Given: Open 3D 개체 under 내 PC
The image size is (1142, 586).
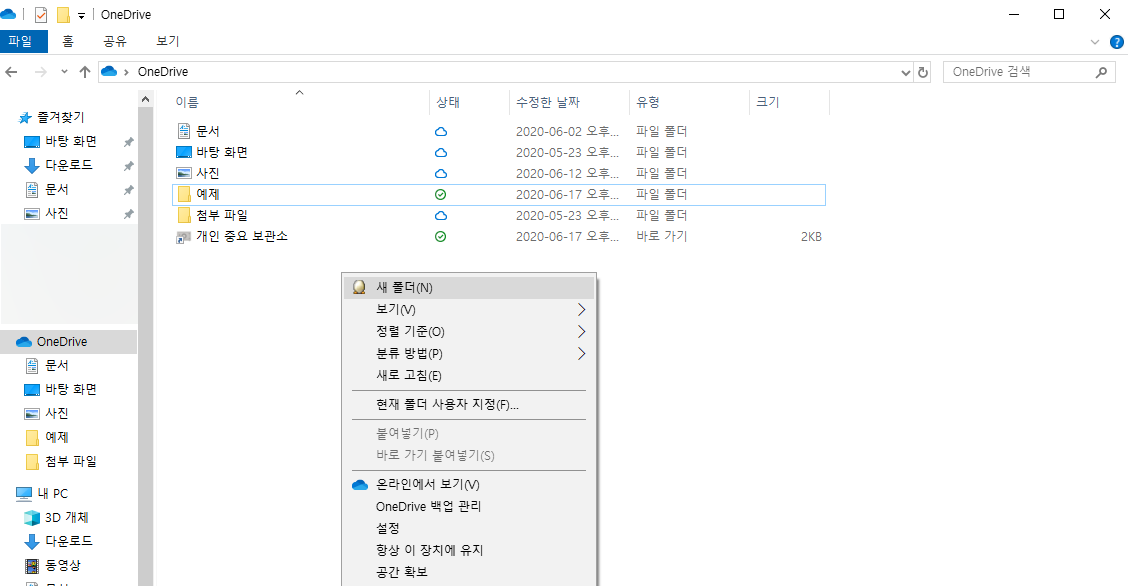Looking at the screenshot, I should point(66,518).
